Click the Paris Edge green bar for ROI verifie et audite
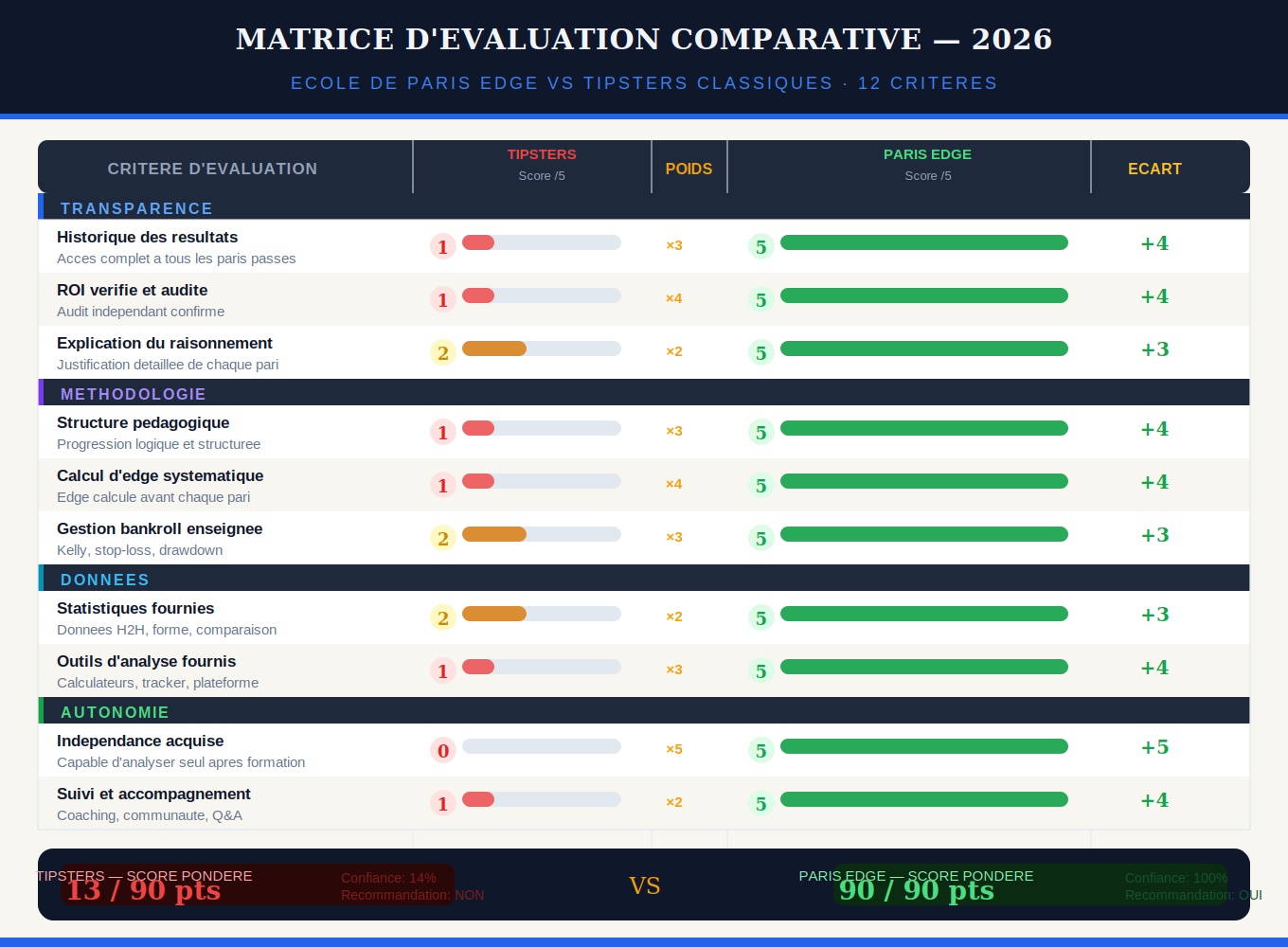The width and height of the screenshot is (1288, 947). pyautogui.click(x=924, y=295)
